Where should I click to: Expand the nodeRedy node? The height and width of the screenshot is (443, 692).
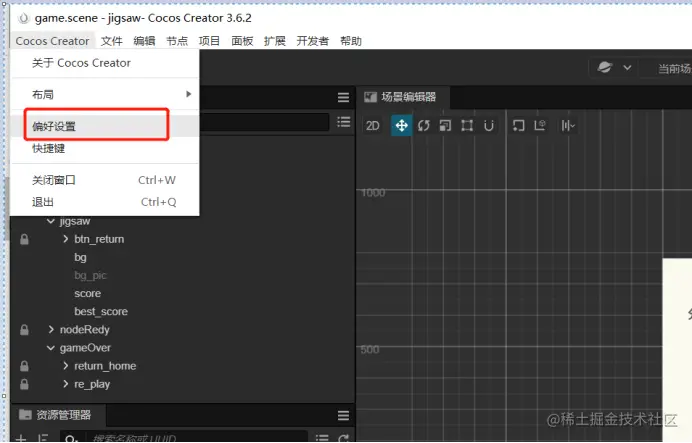(x=51, y=329)
